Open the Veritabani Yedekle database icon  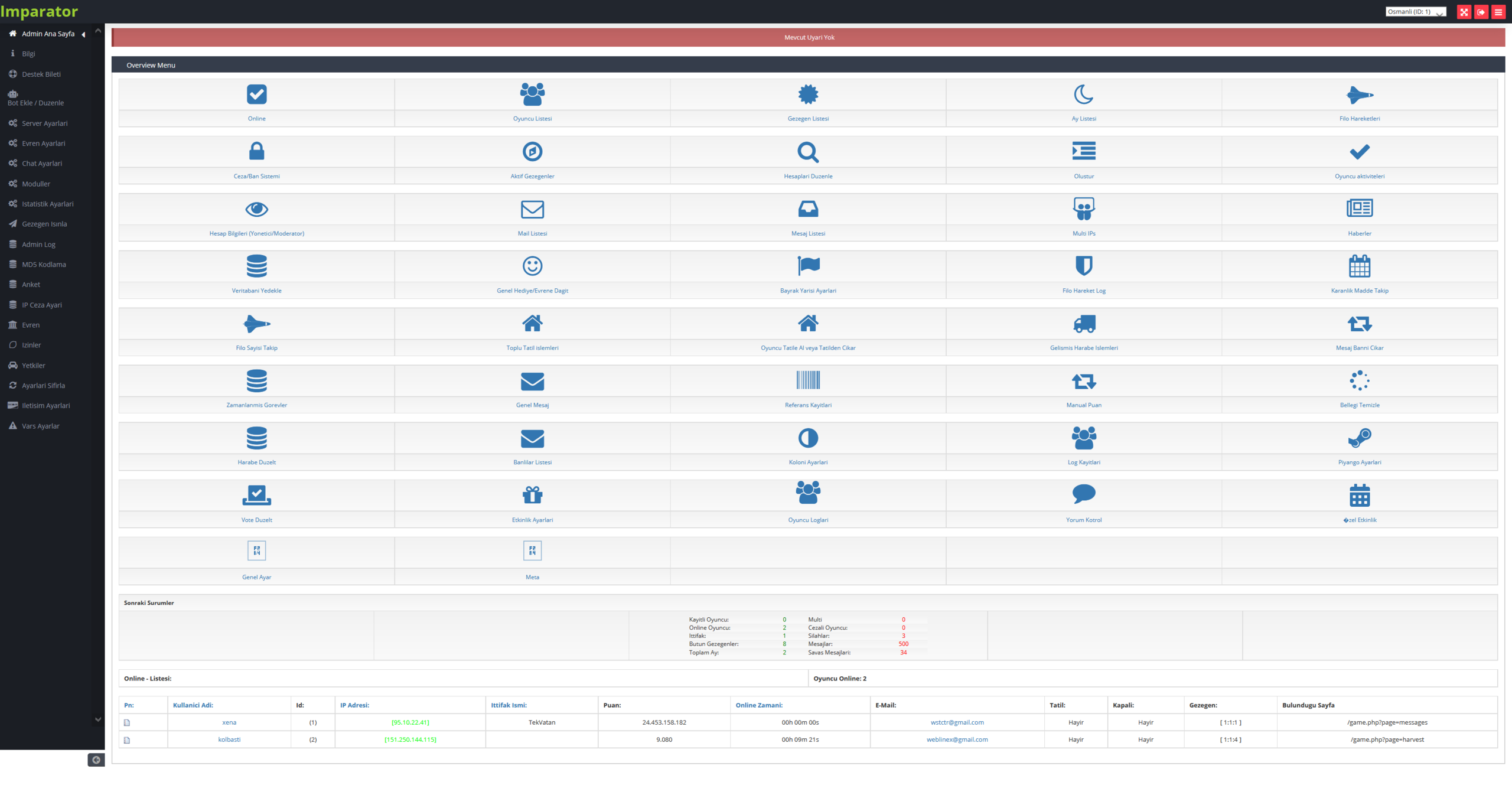(x=256, y=266)
